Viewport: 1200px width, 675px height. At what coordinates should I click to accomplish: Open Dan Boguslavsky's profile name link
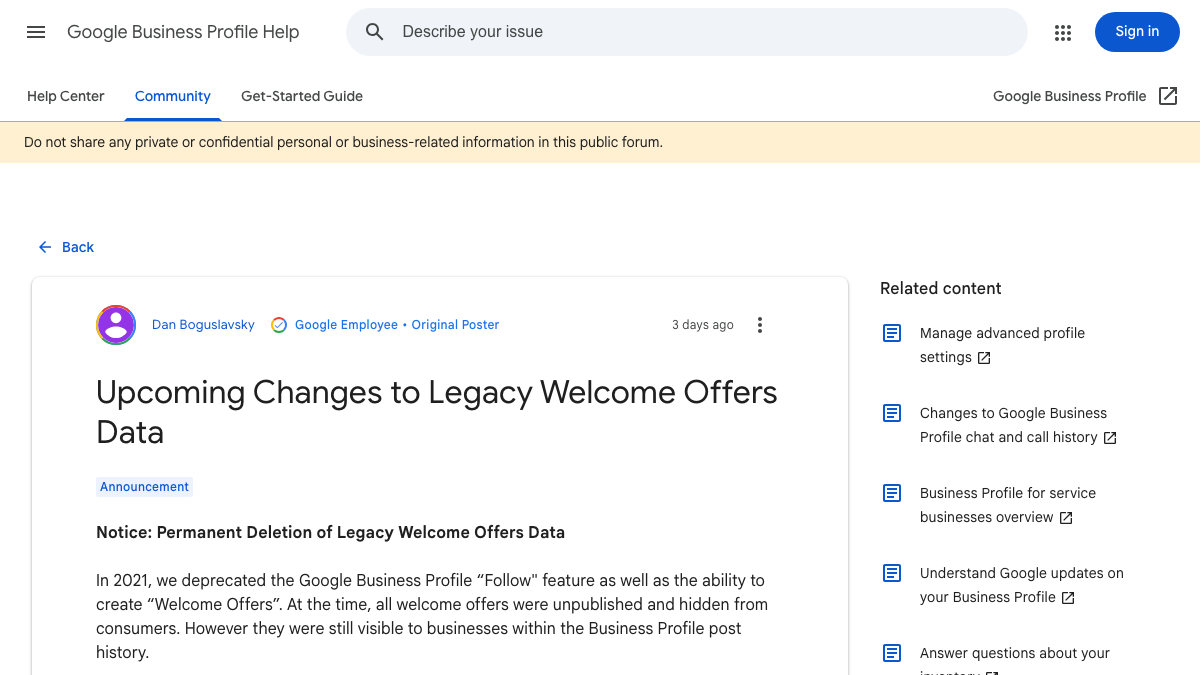(203, 325)
